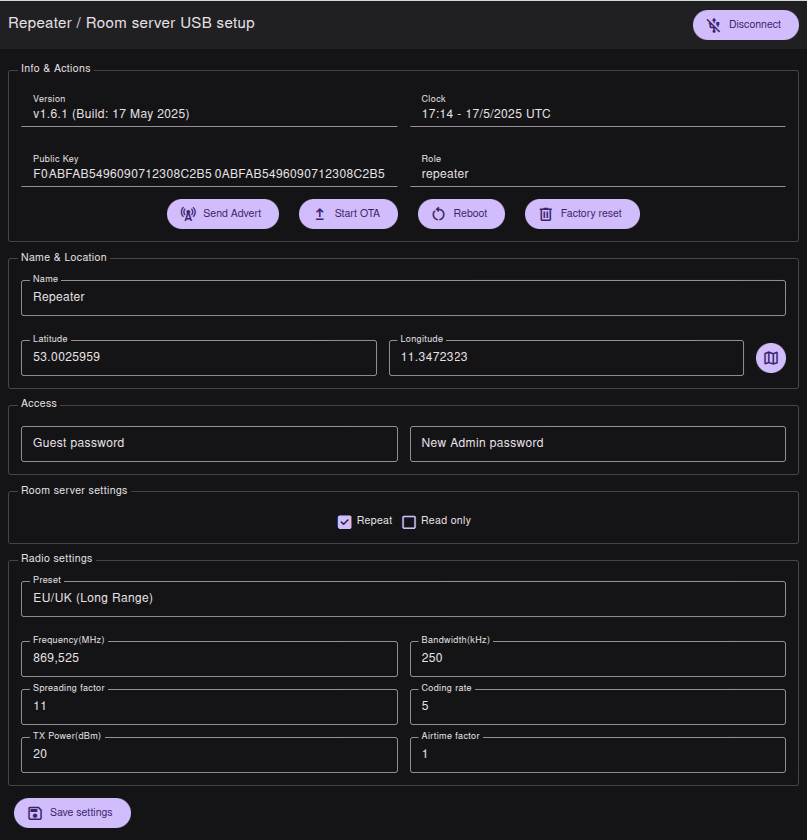807x840 pixels.
Task: Click the Bandwidth (kHz) field
Action: (597, 658)
